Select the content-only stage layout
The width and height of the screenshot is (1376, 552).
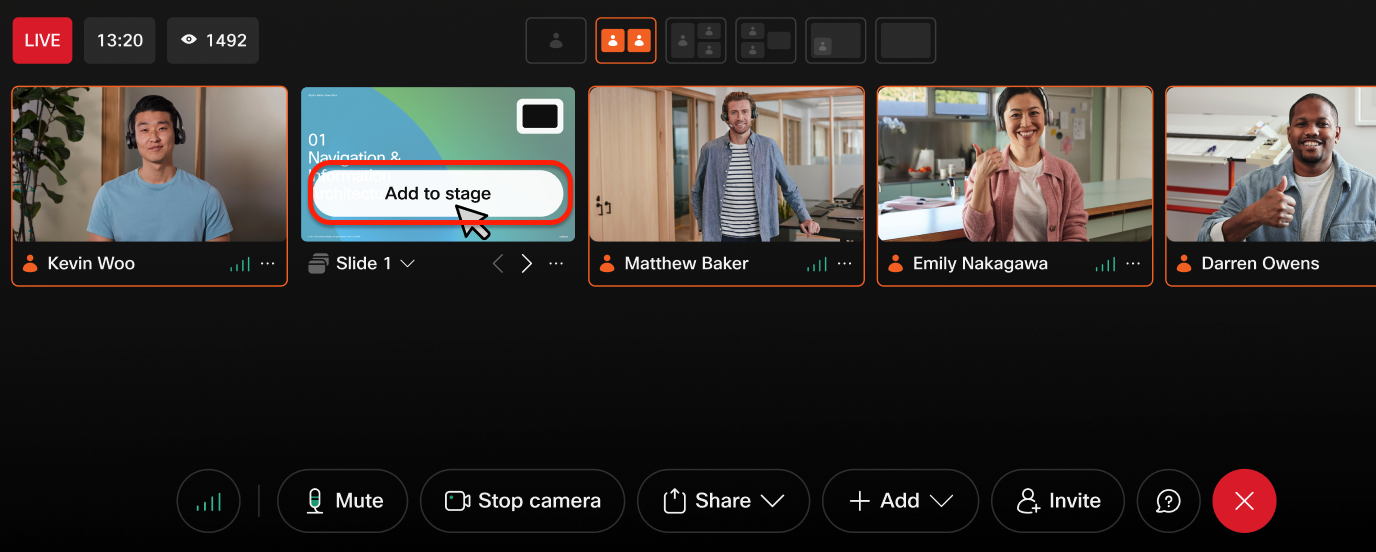(906, 41)
